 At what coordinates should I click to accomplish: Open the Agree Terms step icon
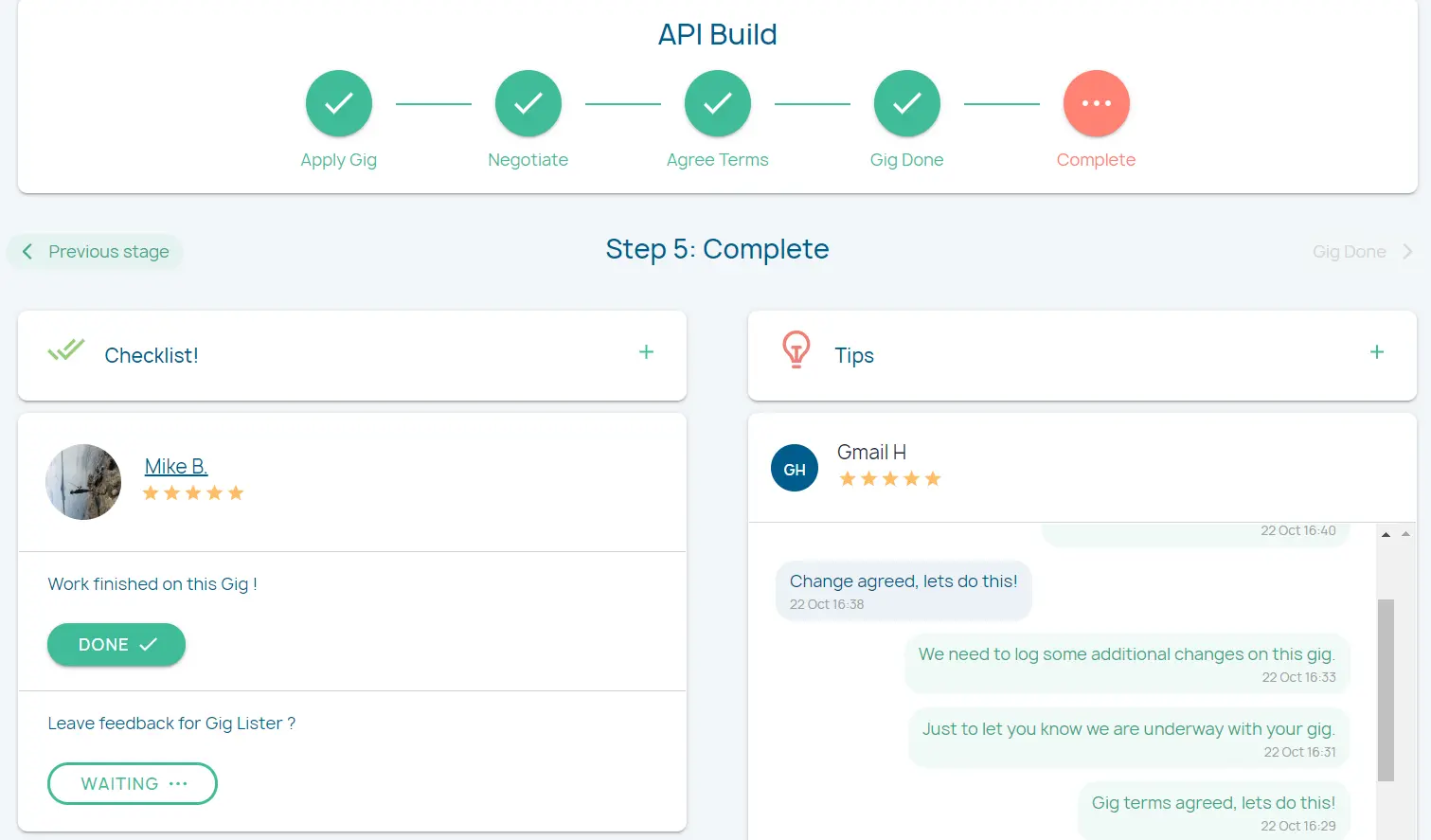click(717, 103)
